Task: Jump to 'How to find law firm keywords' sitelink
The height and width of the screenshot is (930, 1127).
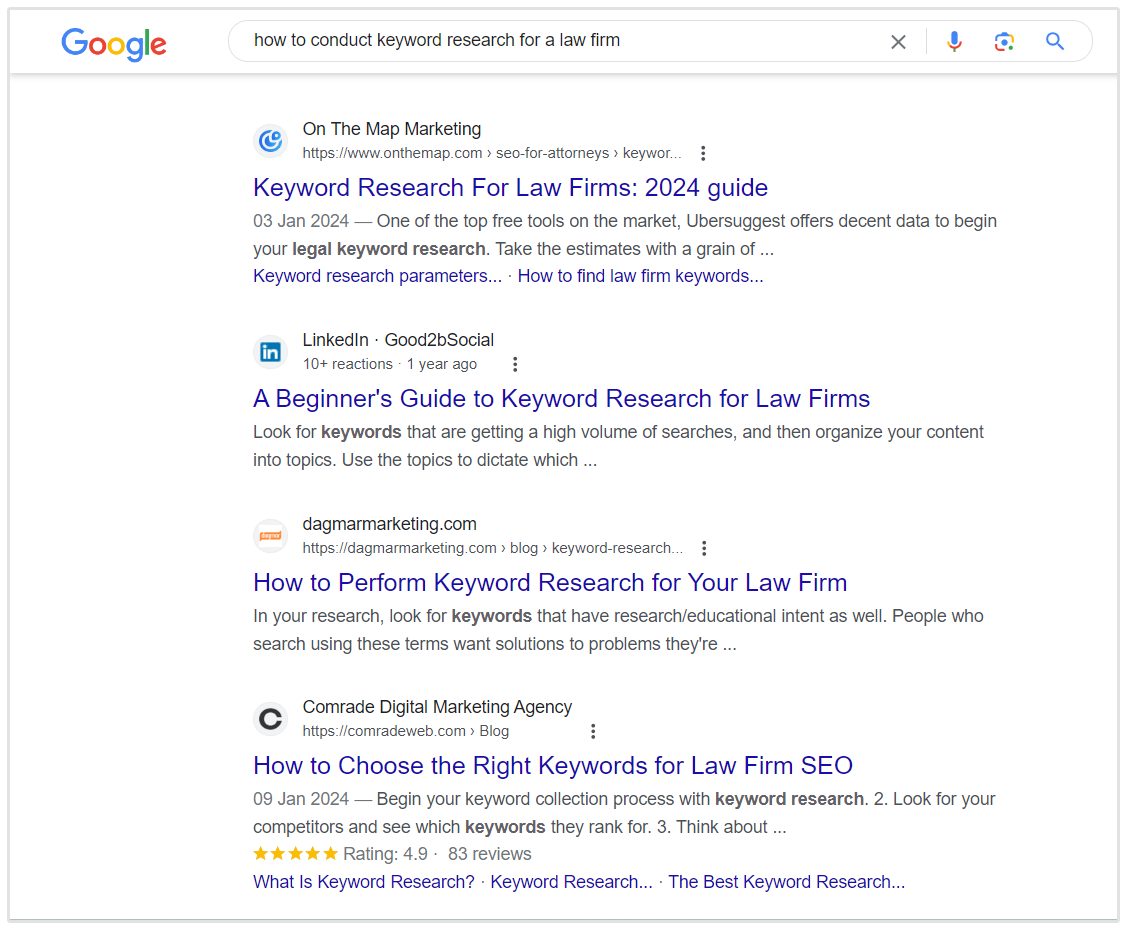Action: [x=640, y=277]
